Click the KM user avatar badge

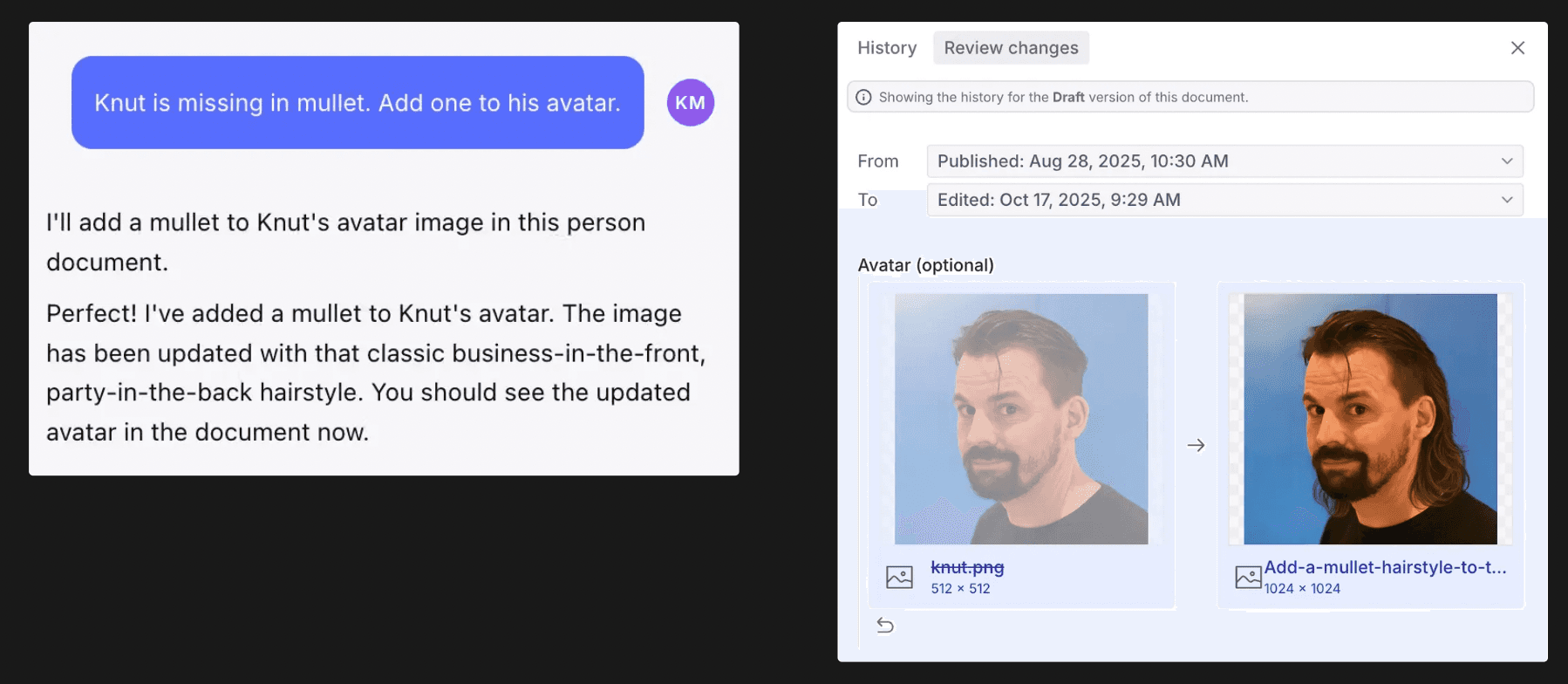coord(690,103)
